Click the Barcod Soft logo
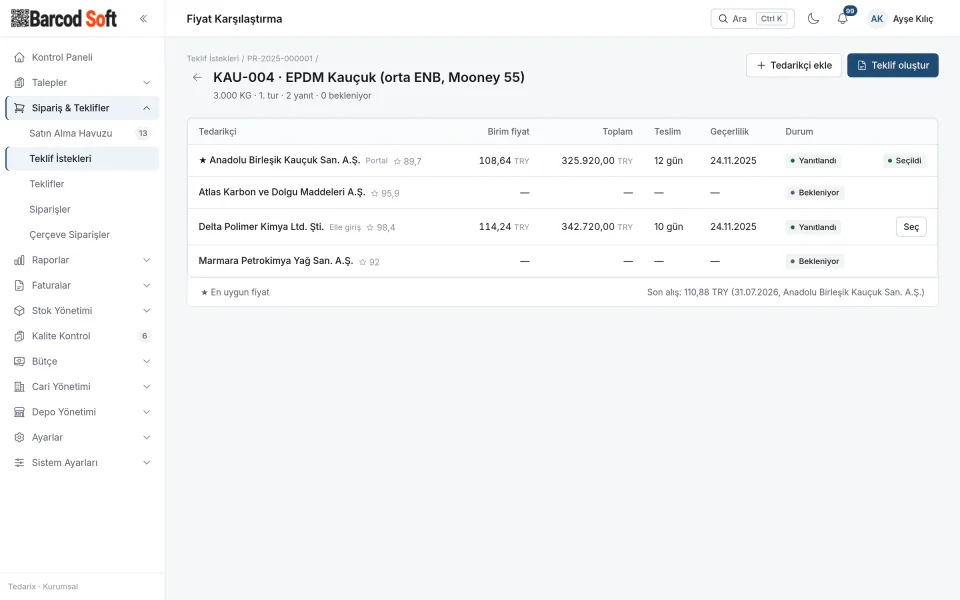 click(64, 18)
